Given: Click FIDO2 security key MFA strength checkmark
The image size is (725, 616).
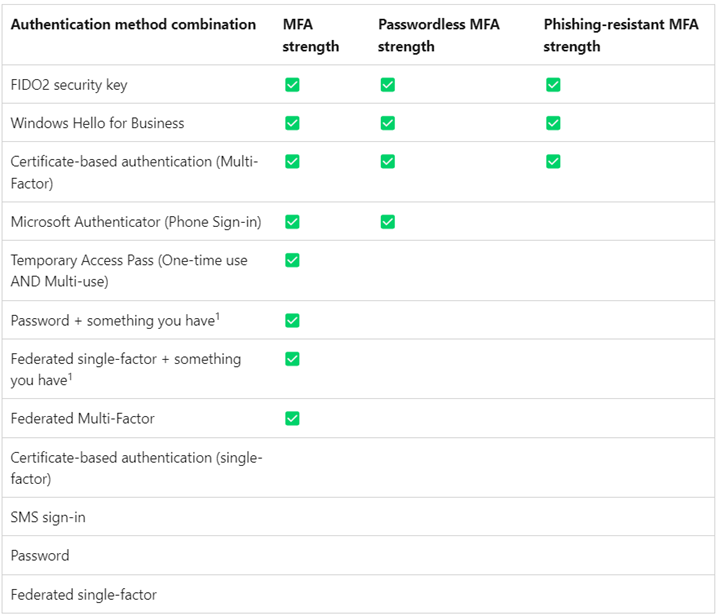Looking at the screenshot, I should [292, 85].
